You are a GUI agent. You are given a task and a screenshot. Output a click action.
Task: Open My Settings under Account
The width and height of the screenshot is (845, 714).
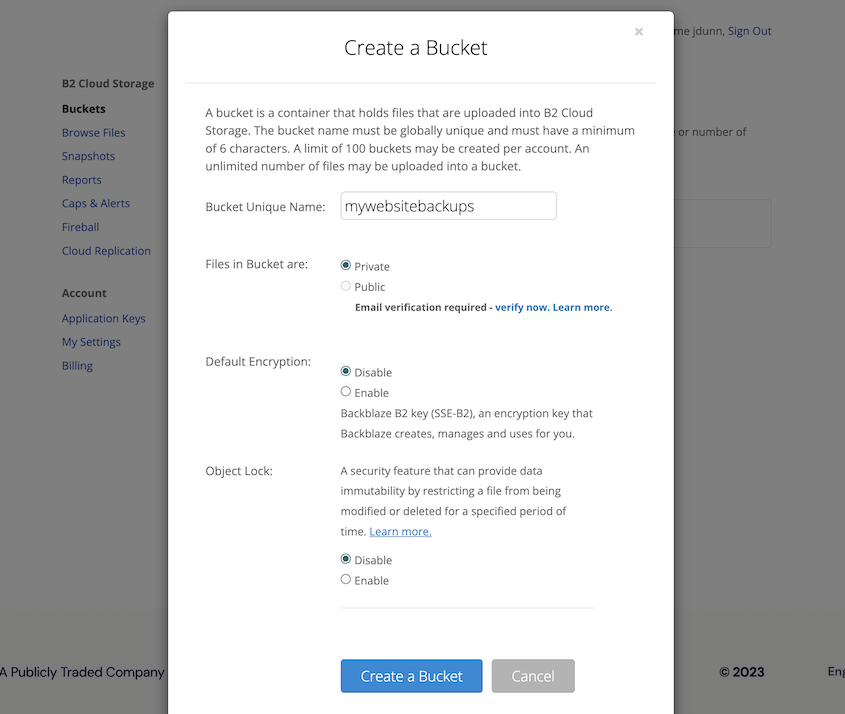pos(91,342)
